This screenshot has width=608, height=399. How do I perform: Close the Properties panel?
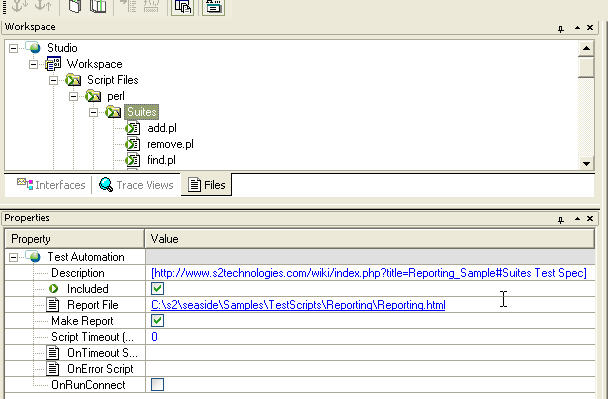(x=590, y=219)
